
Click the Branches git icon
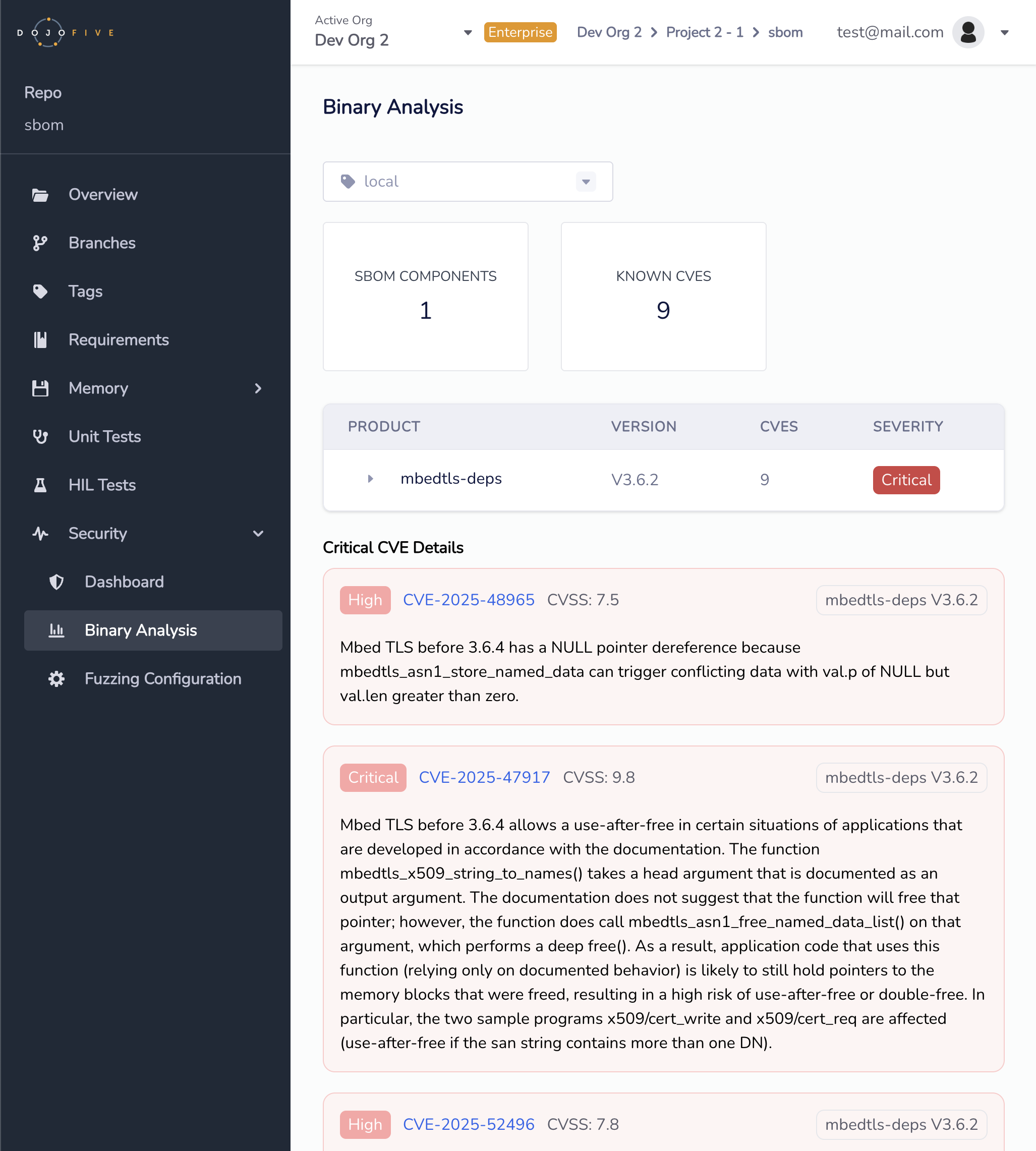click(x=40, y=243)
